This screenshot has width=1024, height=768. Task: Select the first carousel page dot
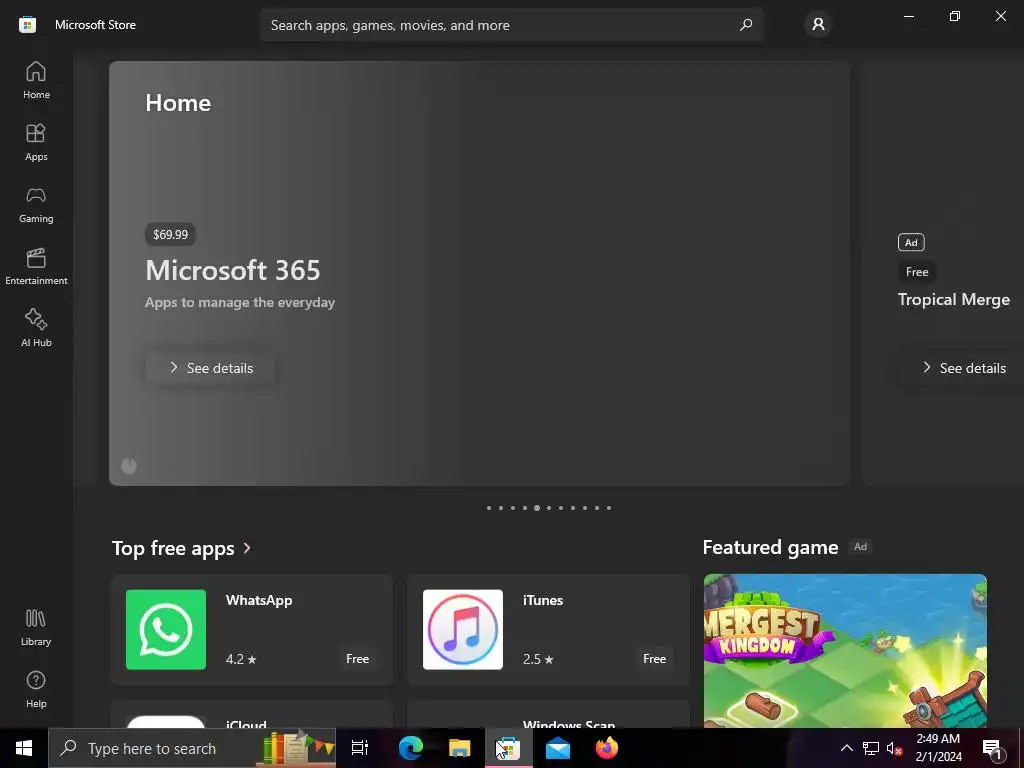coord(489,507)
